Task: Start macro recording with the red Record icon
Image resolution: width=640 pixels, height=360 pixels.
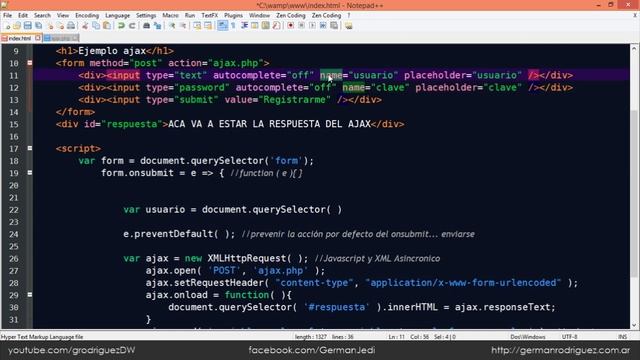Action: [x=291, y=26]
